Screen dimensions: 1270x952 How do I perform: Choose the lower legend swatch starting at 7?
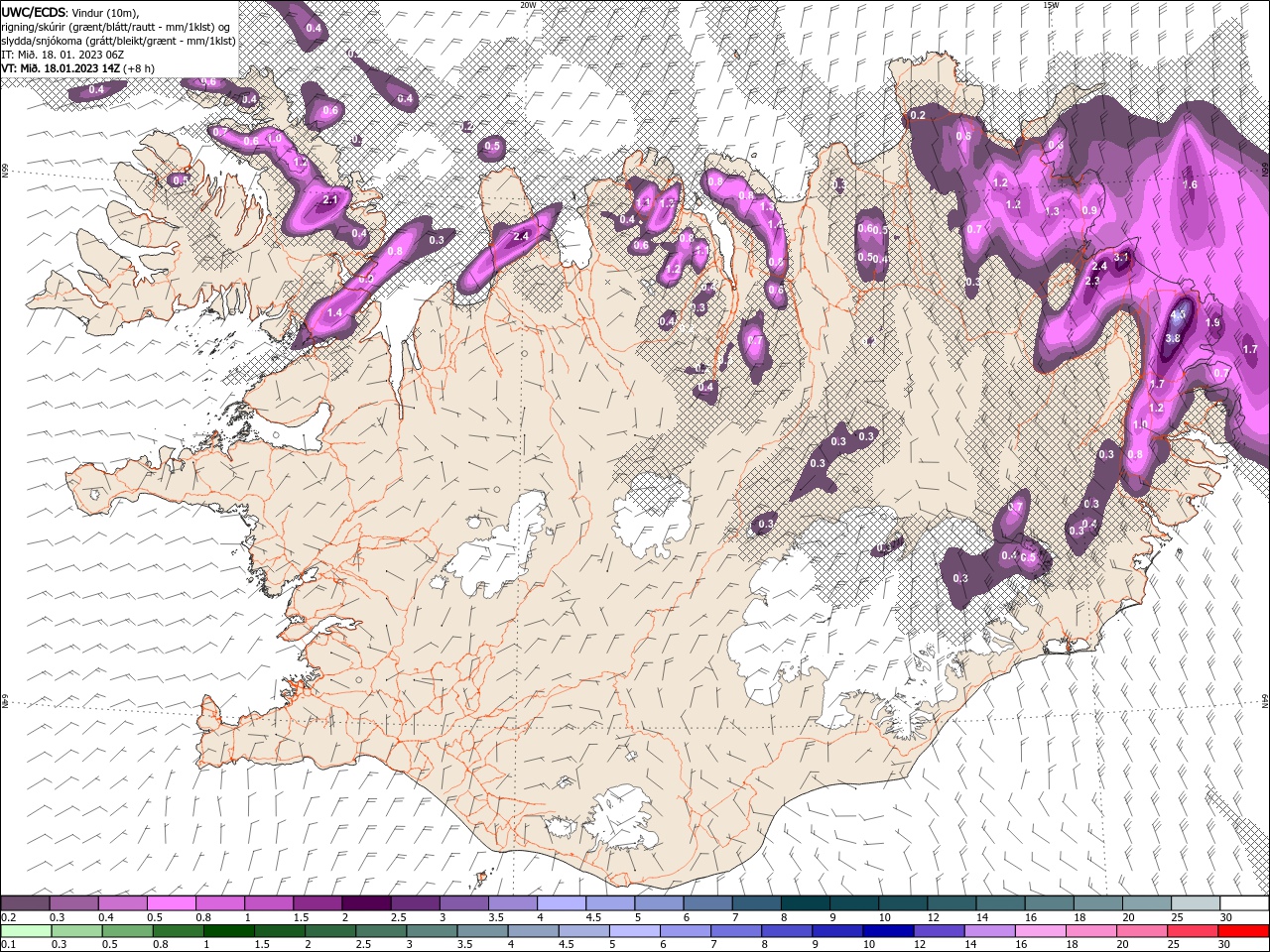735,931
